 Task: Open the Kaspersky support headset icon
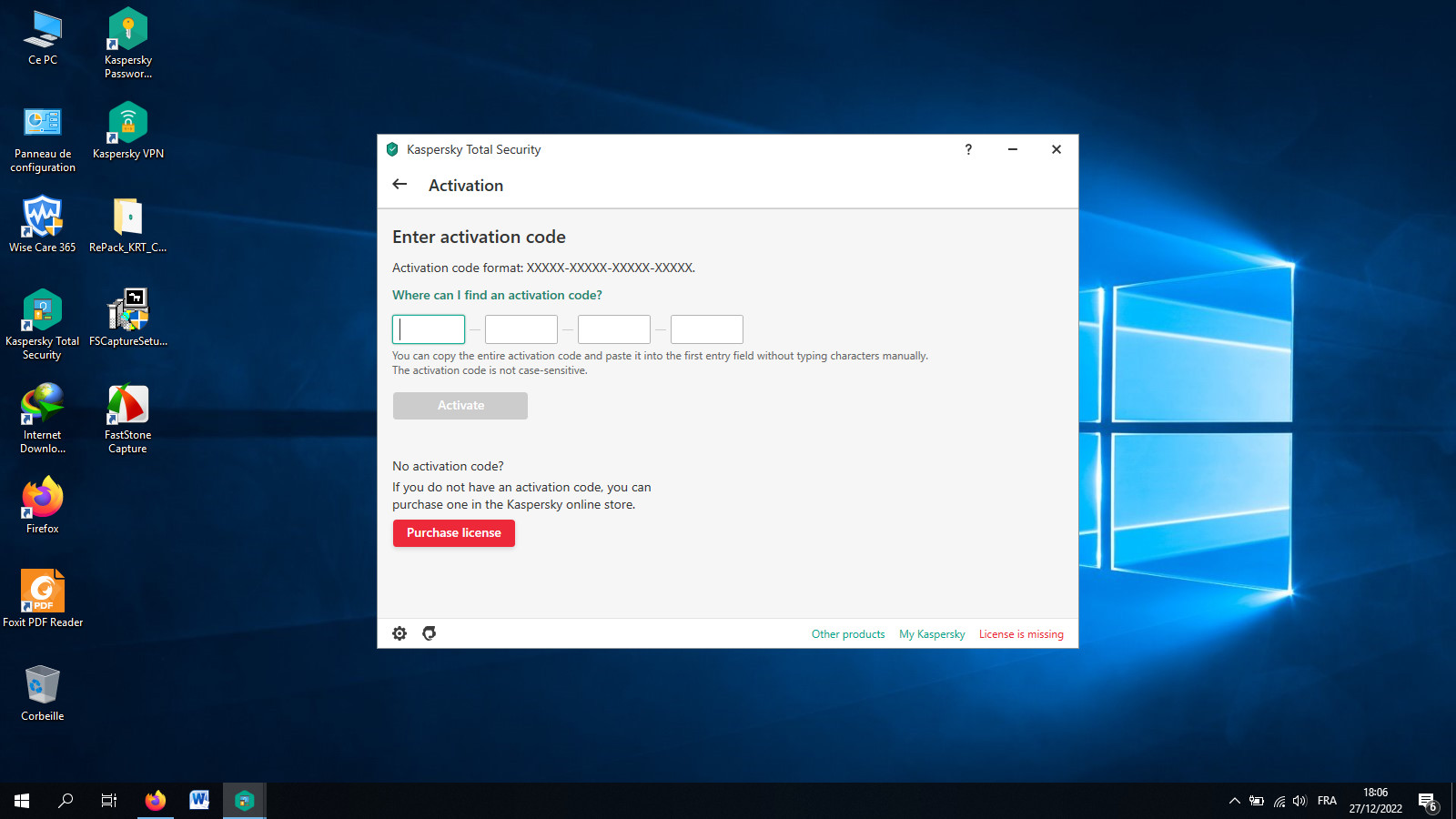coord(430,633)
